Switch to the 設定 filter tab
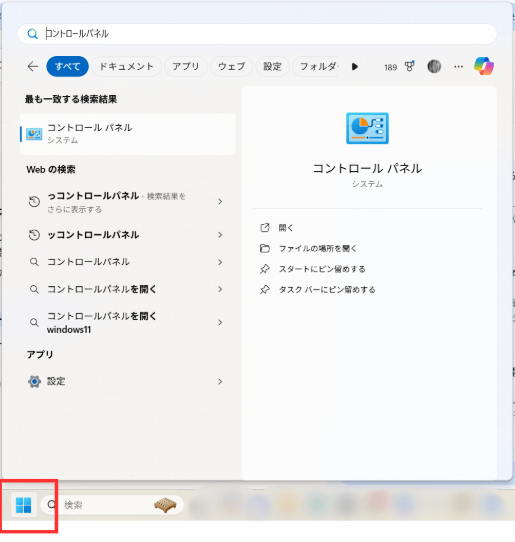This screenshot has width=515, height=542. point(272,66)
